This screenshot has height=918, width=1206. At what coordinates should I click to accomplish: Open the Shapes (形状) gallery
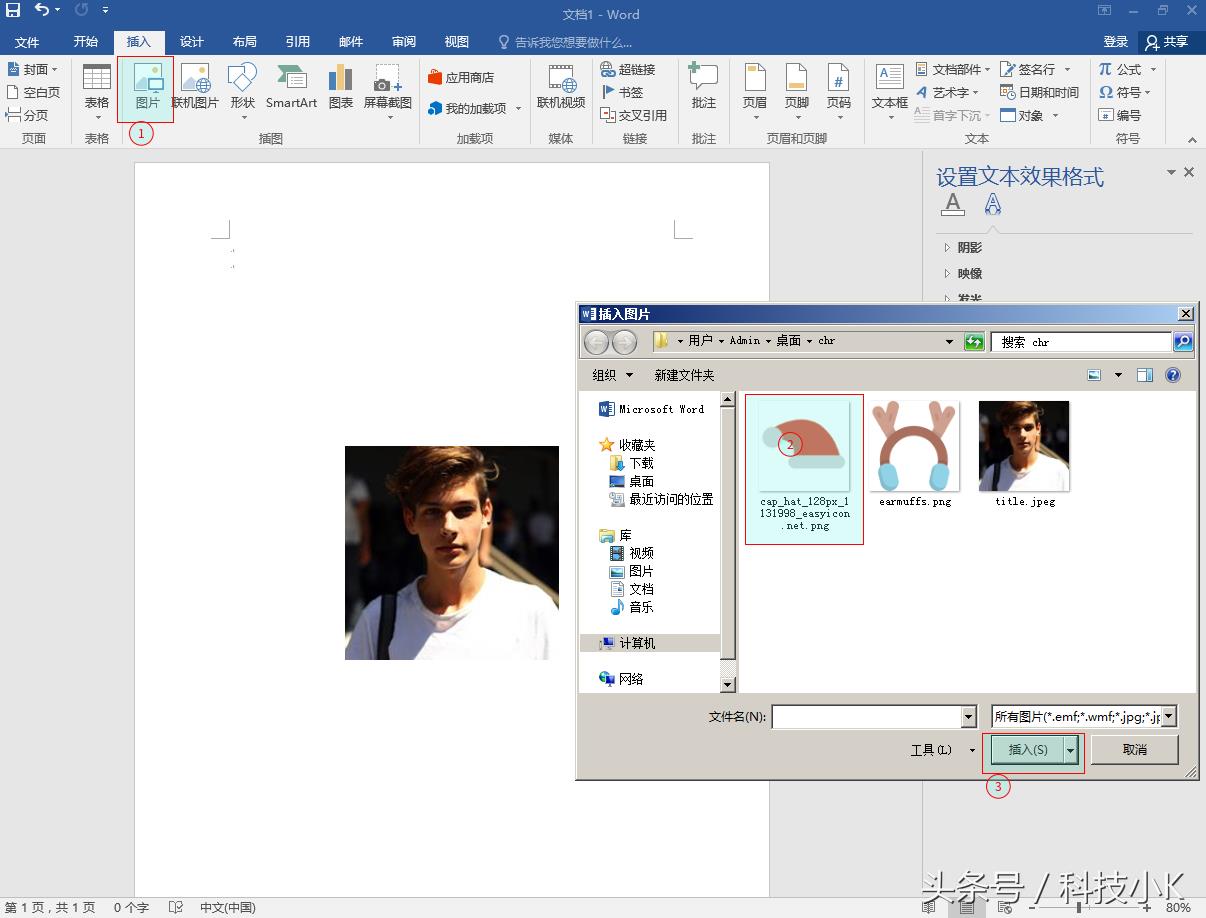click(242, 87)
